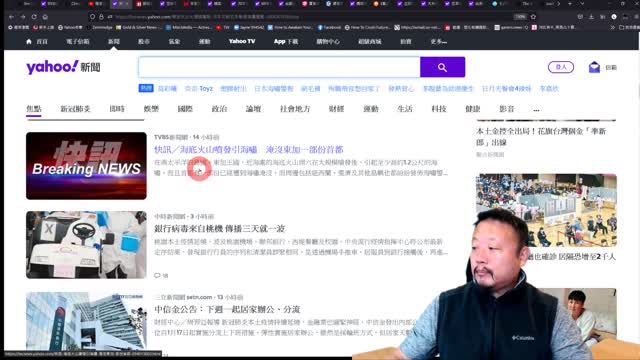Show more bookmarks via double-chevron
The image size is (640, 360).
click(x=613, y=27)
